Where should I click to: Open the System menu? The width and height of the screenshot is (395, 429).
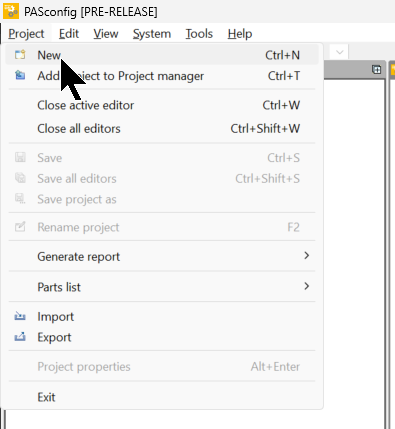point(152,34)
